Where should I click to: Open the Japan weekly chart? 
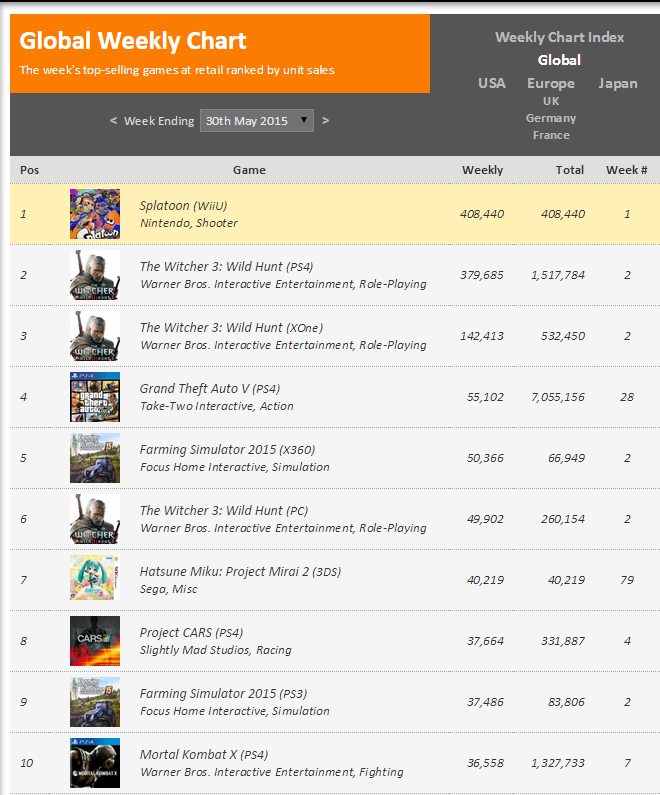pos(617,84)
